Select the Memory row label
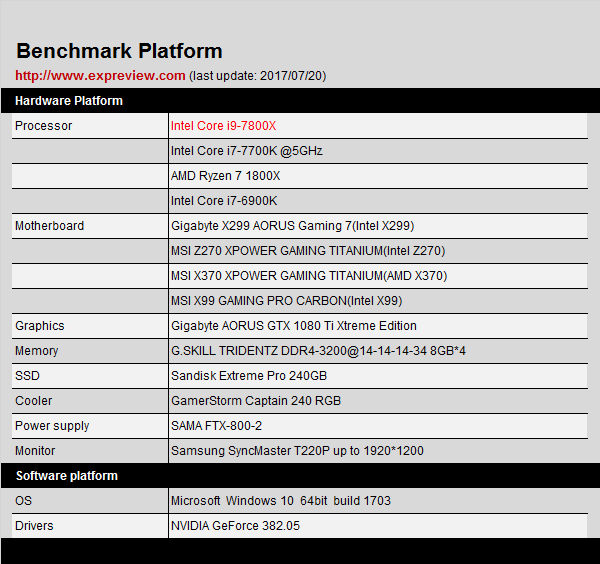The height and width of the screenshot is (564, 600). [36, 351]
